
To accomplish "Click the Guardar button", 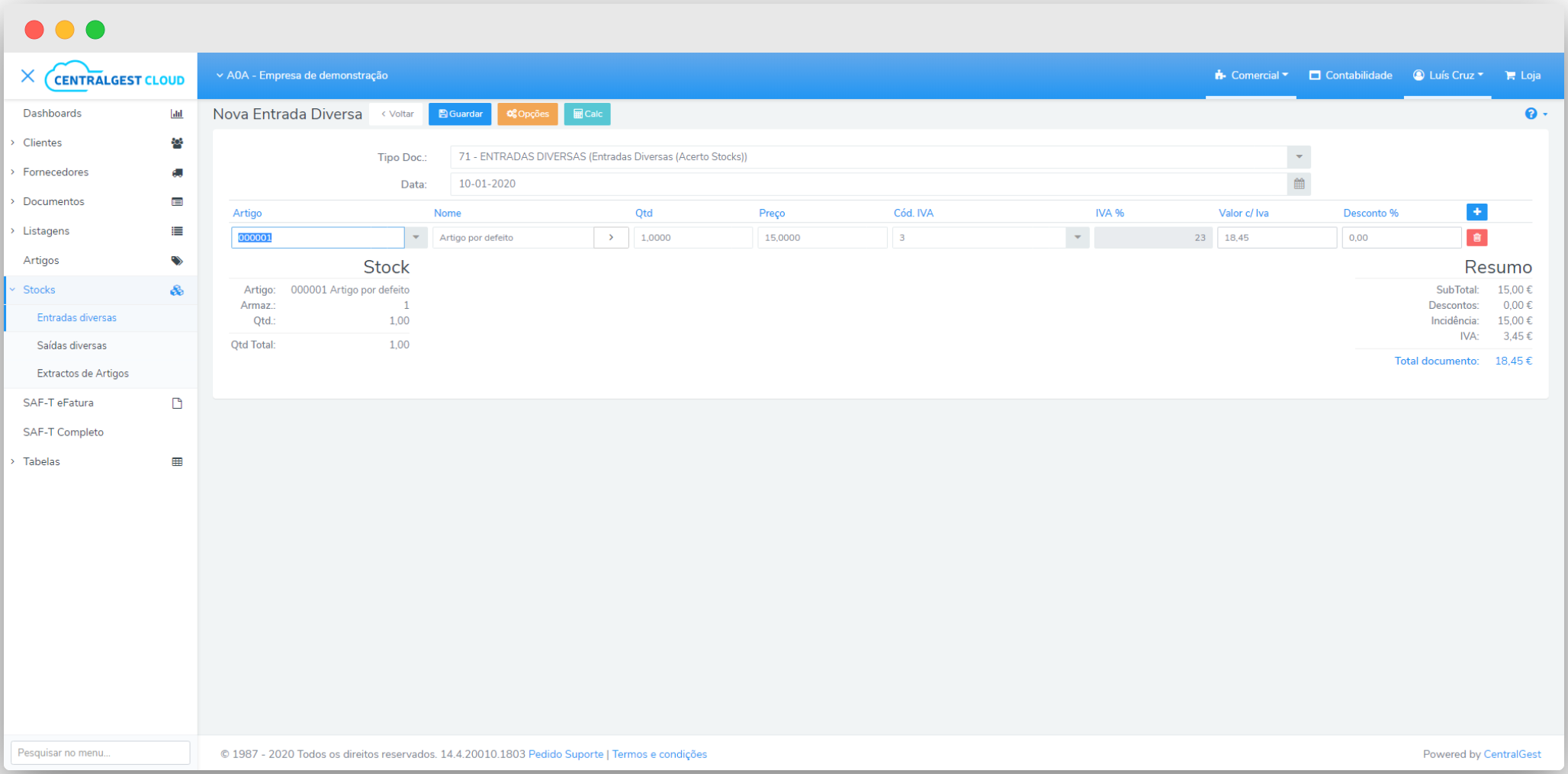I will click(x=460, y=114).
